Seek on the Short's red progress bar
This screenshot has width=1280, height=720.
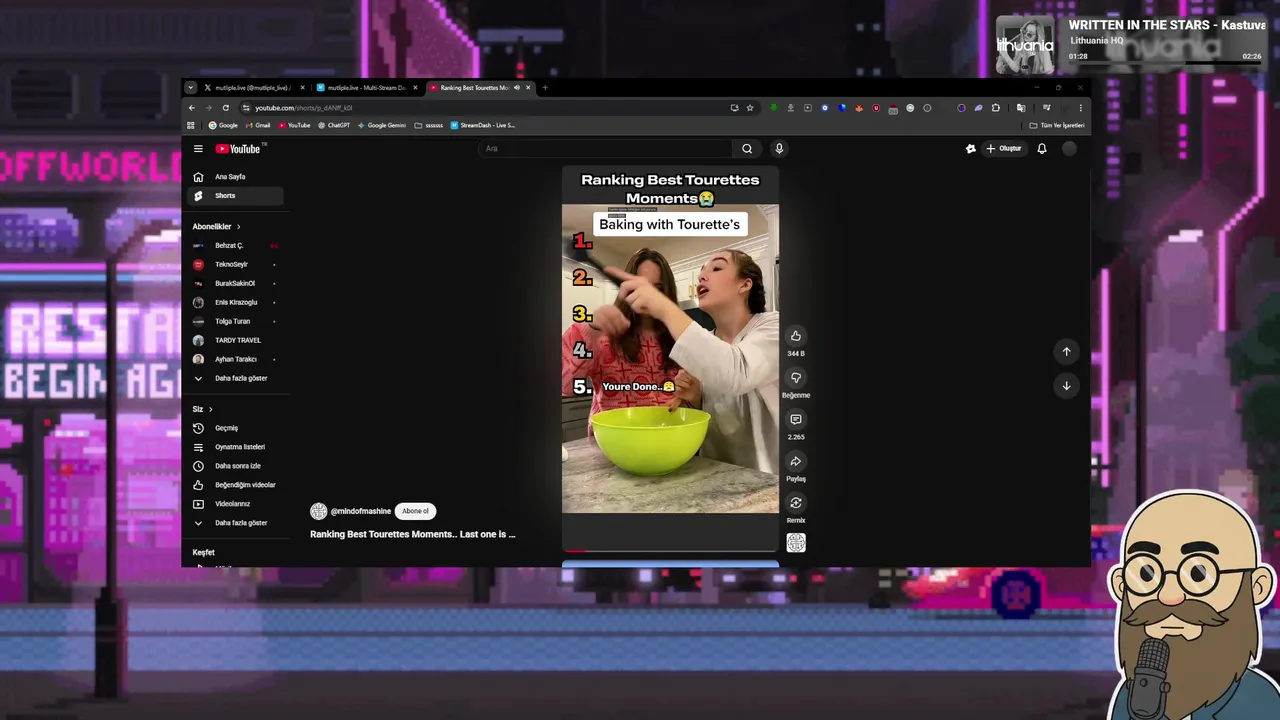pyautogui.click(x=670, y=551)
